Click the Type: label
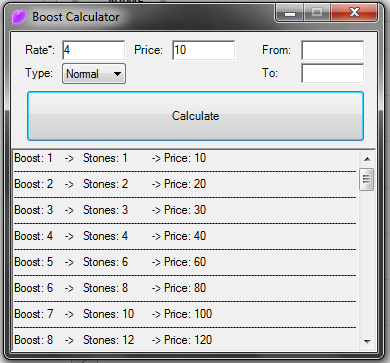 (x=39, y=73)
